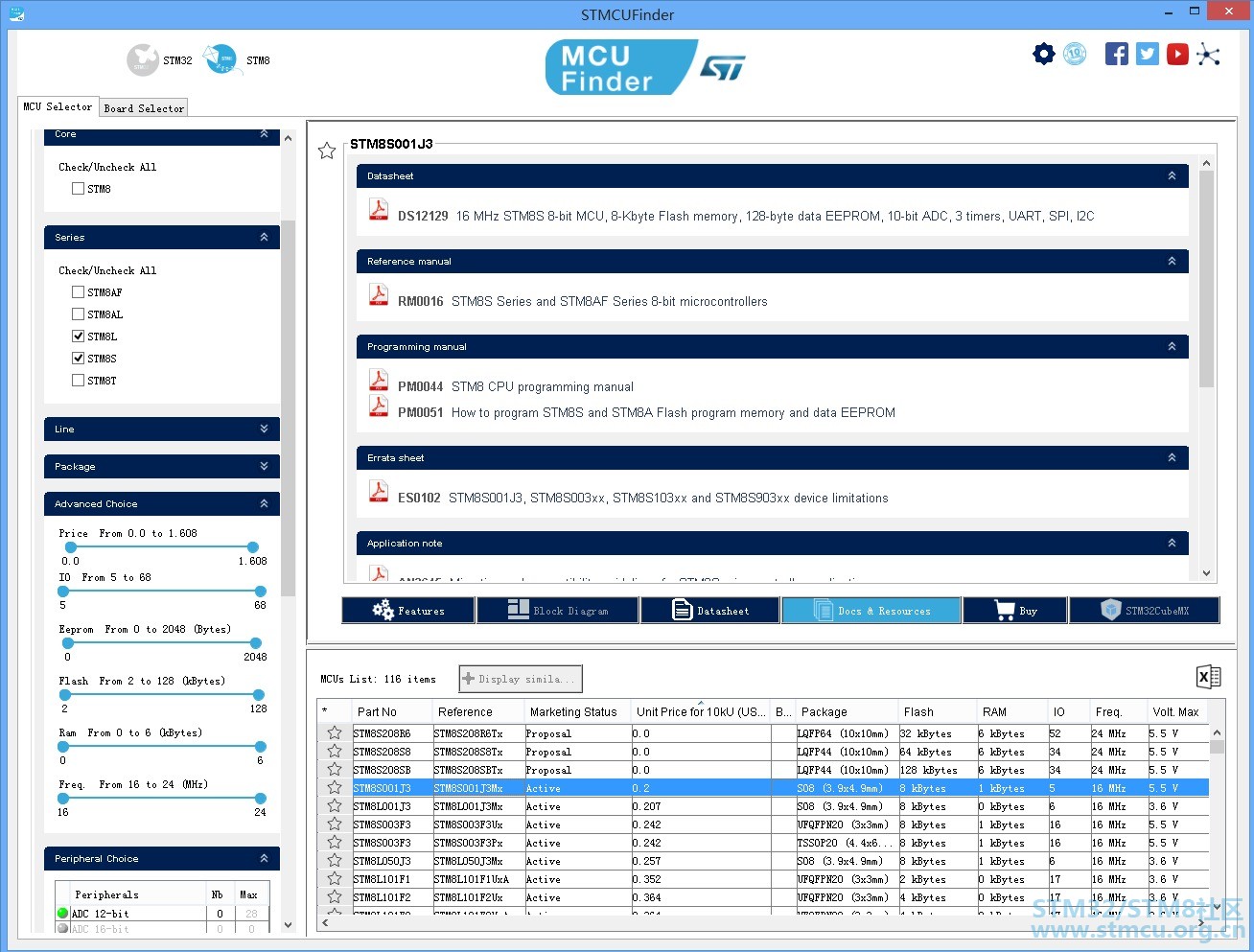Star the STM8L050J3 row
The height and width of the screenshot is (952, 1254).
click(335, 861)
